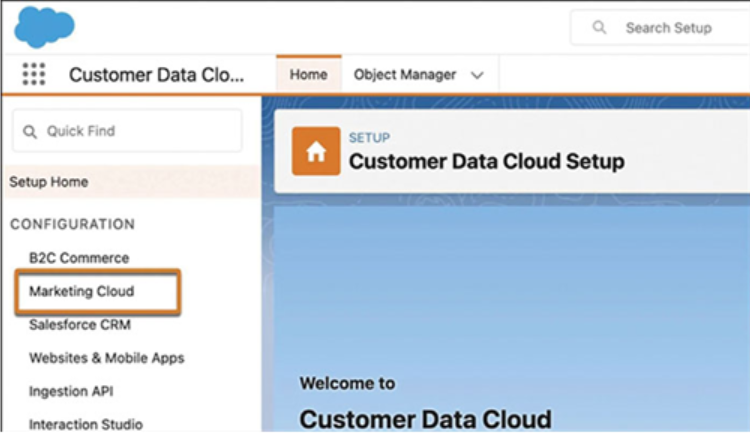Open Interaction Studio configuration
The image size is (750, 436).
pyautogui.click(x=86, y=424)
